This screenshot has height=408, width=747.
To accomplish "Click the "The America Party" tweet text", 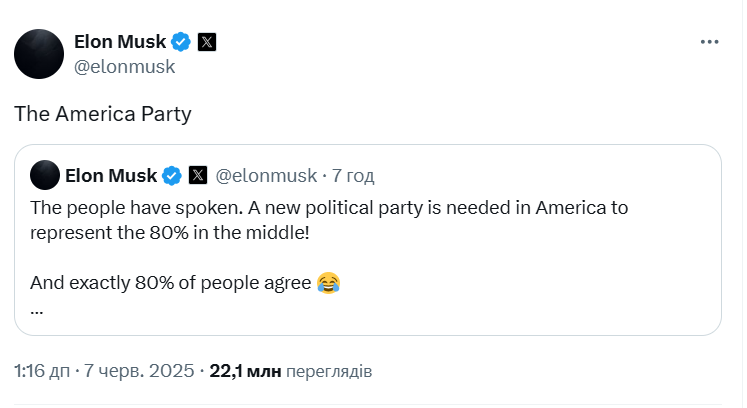I will coord(102,114).
